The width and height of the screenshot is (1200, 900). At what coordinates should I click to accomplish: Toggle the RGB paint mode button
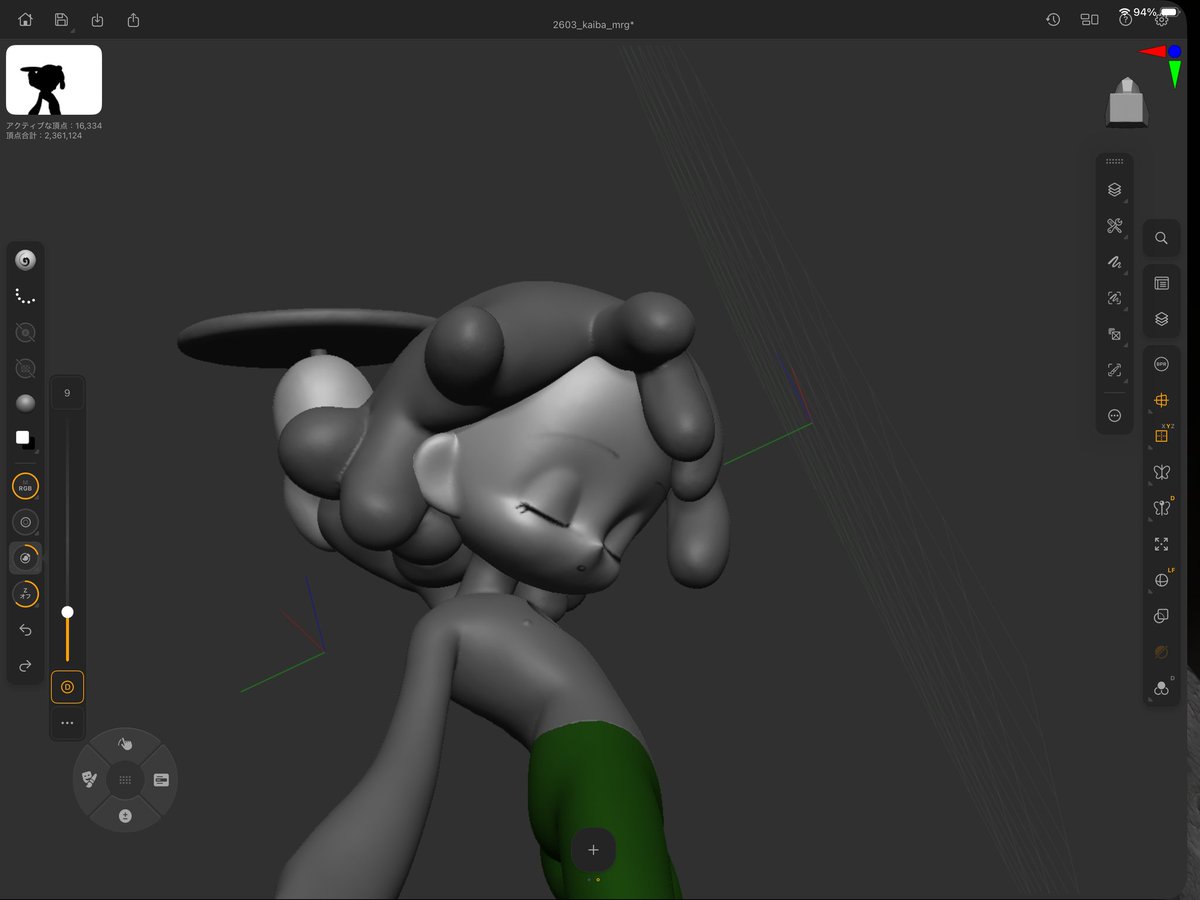[26, 486]
